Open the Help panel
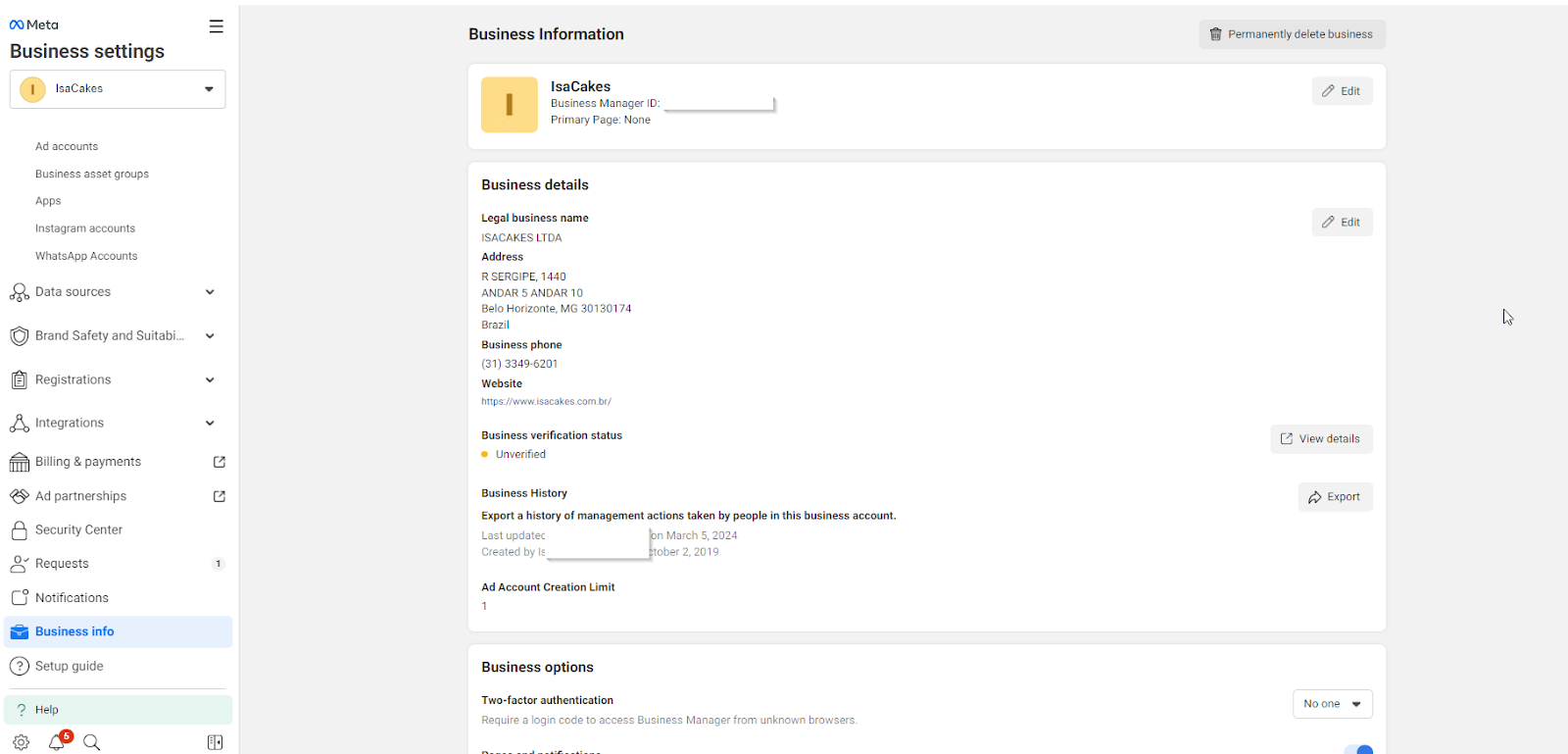 click(118, 710)
